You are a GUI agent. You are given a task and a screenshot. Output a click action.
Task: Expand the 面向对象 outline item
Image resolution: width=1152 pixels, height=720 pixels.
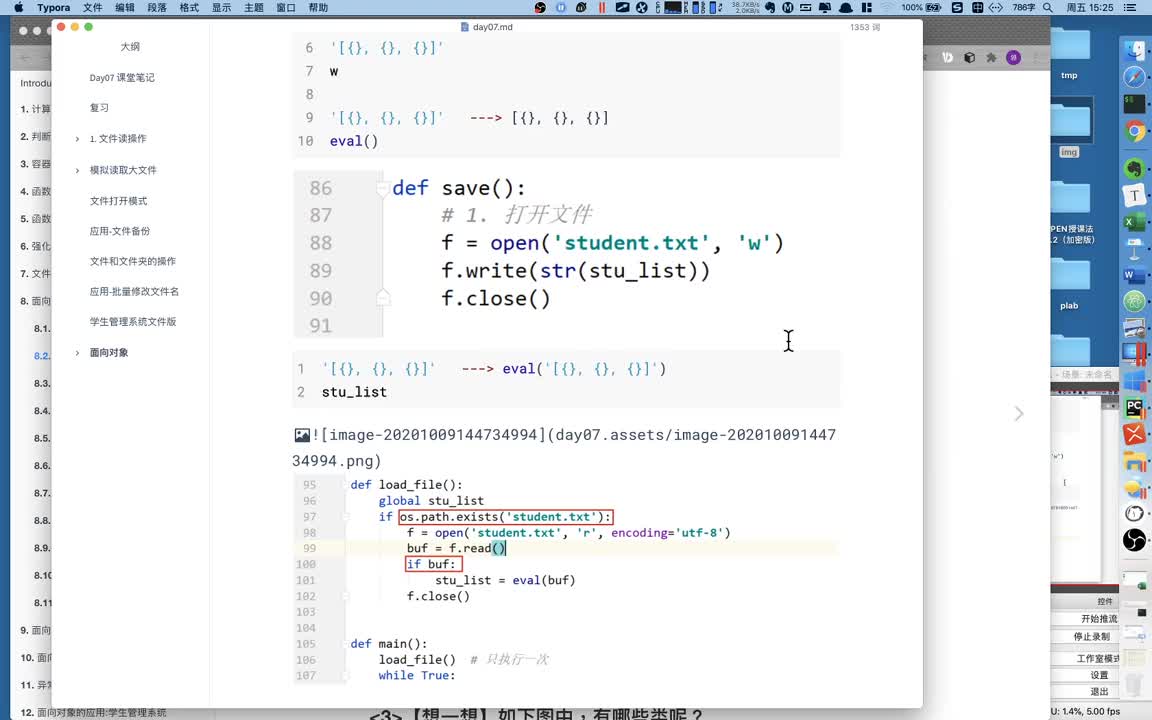point(77,353)
